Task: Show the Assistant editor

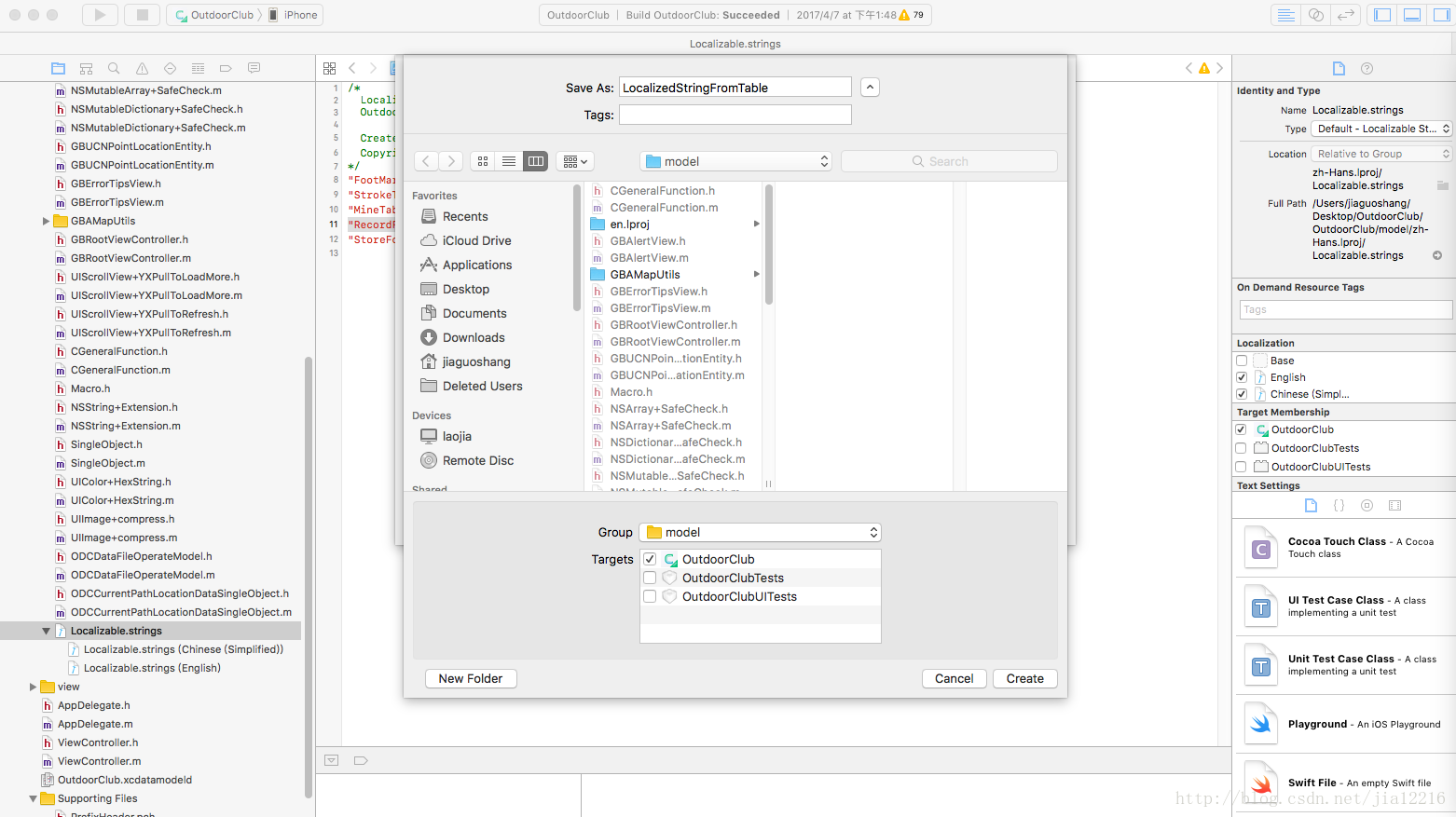Action: [x=1315, y=15]
